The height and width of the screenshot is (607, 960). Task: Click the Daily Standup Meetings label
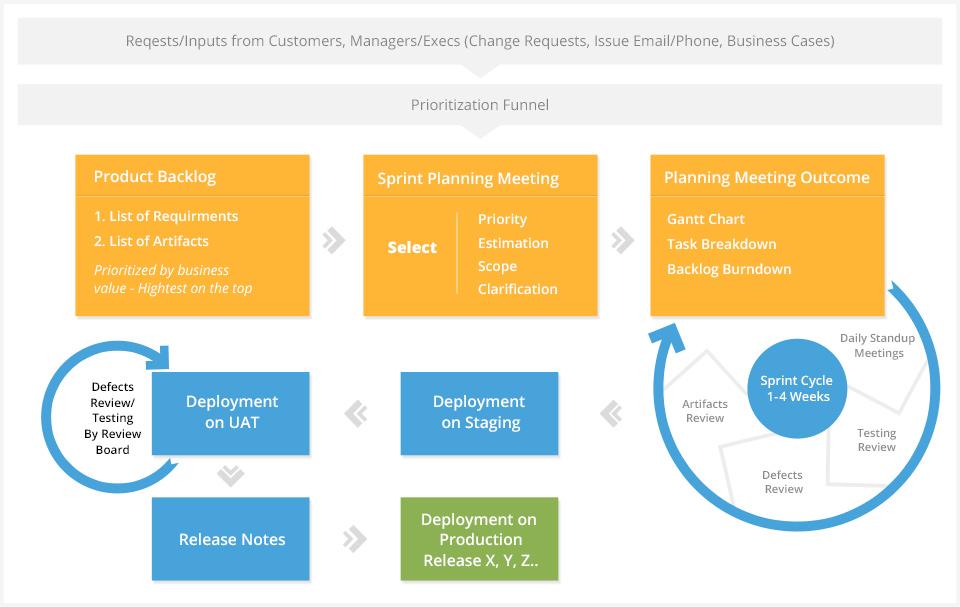(x=878, y=345)
